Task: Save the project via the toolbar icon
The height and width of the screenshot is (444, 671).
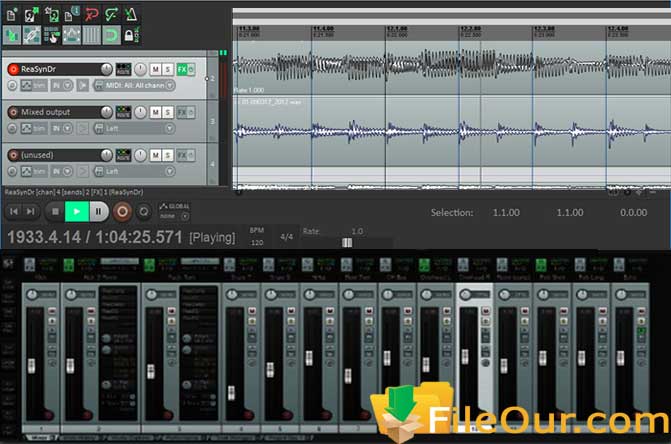Action: click(51, 15)
